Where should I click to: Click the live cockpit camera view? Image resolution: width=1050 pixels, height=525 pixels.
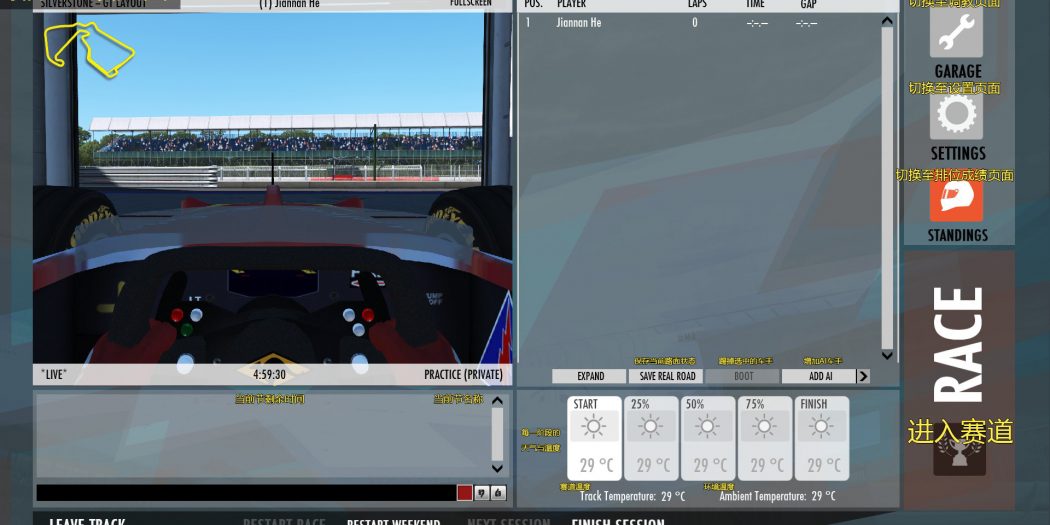[x=272, y=188]
